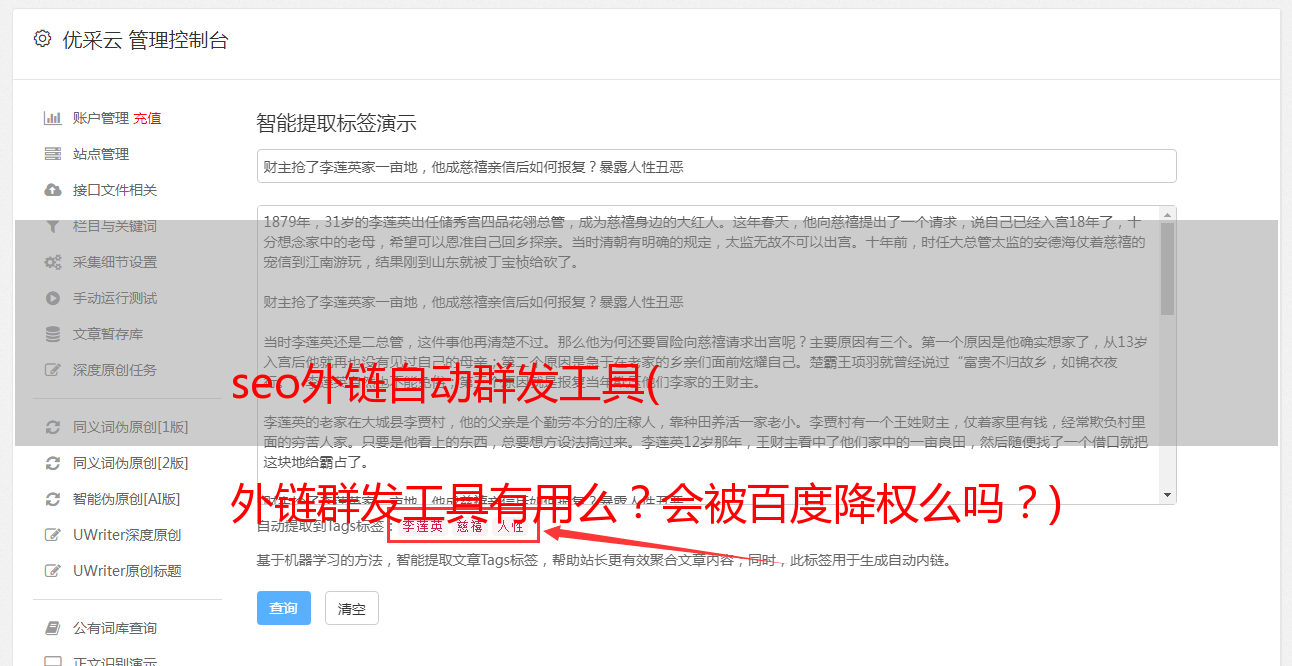This screenshot has height=666, width=1292.
Task: Click the 清空 clear button
Action: (352, 608)
